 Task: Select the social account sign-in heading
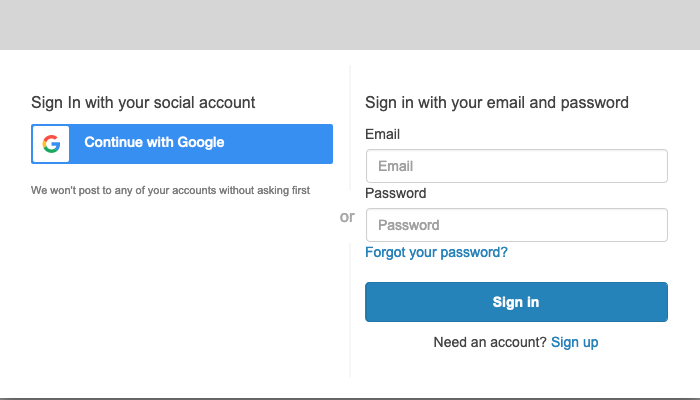pos(143,103)
